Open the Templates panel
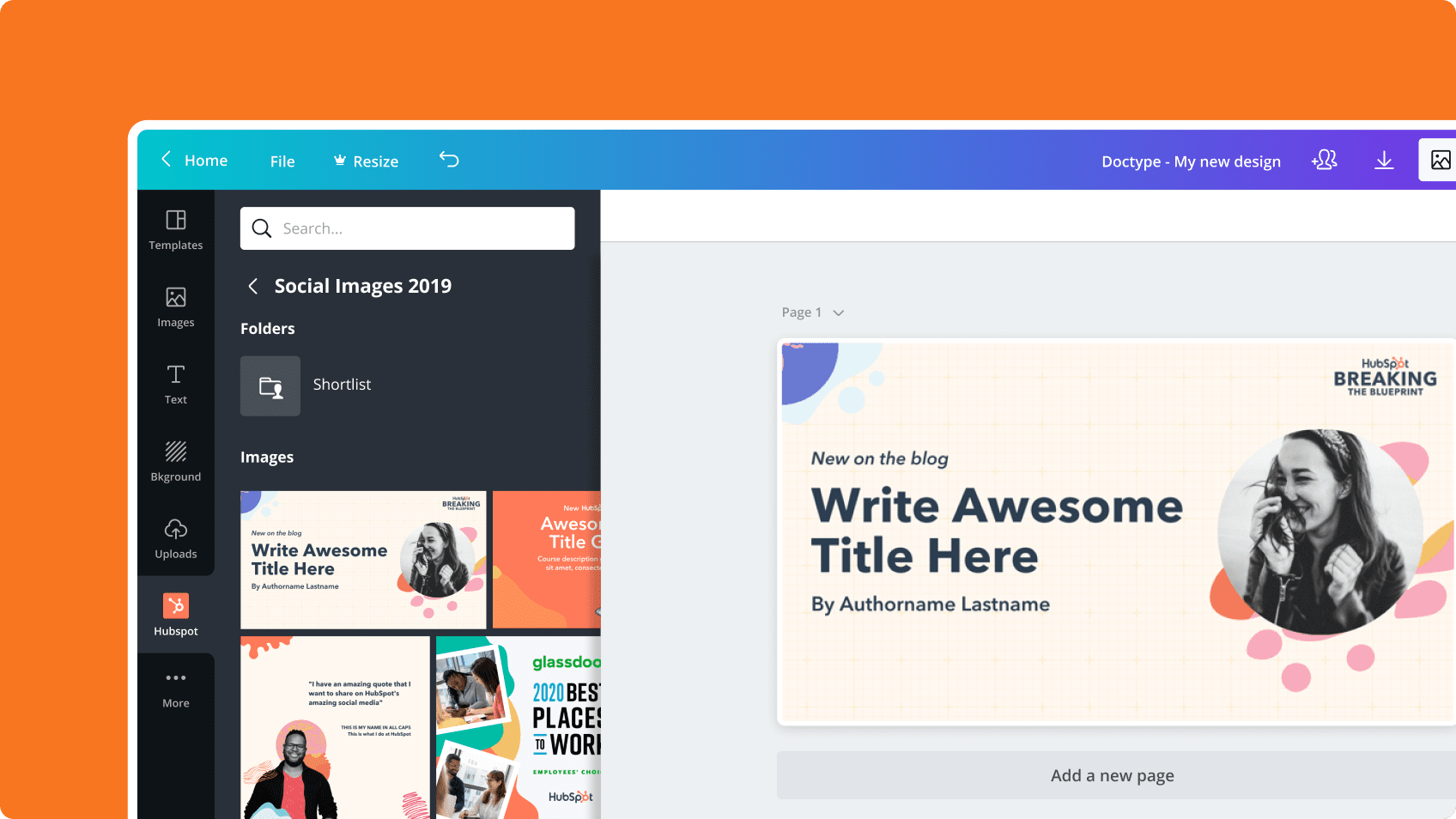This screenshot has height=819, width=1456. point(175,229)
